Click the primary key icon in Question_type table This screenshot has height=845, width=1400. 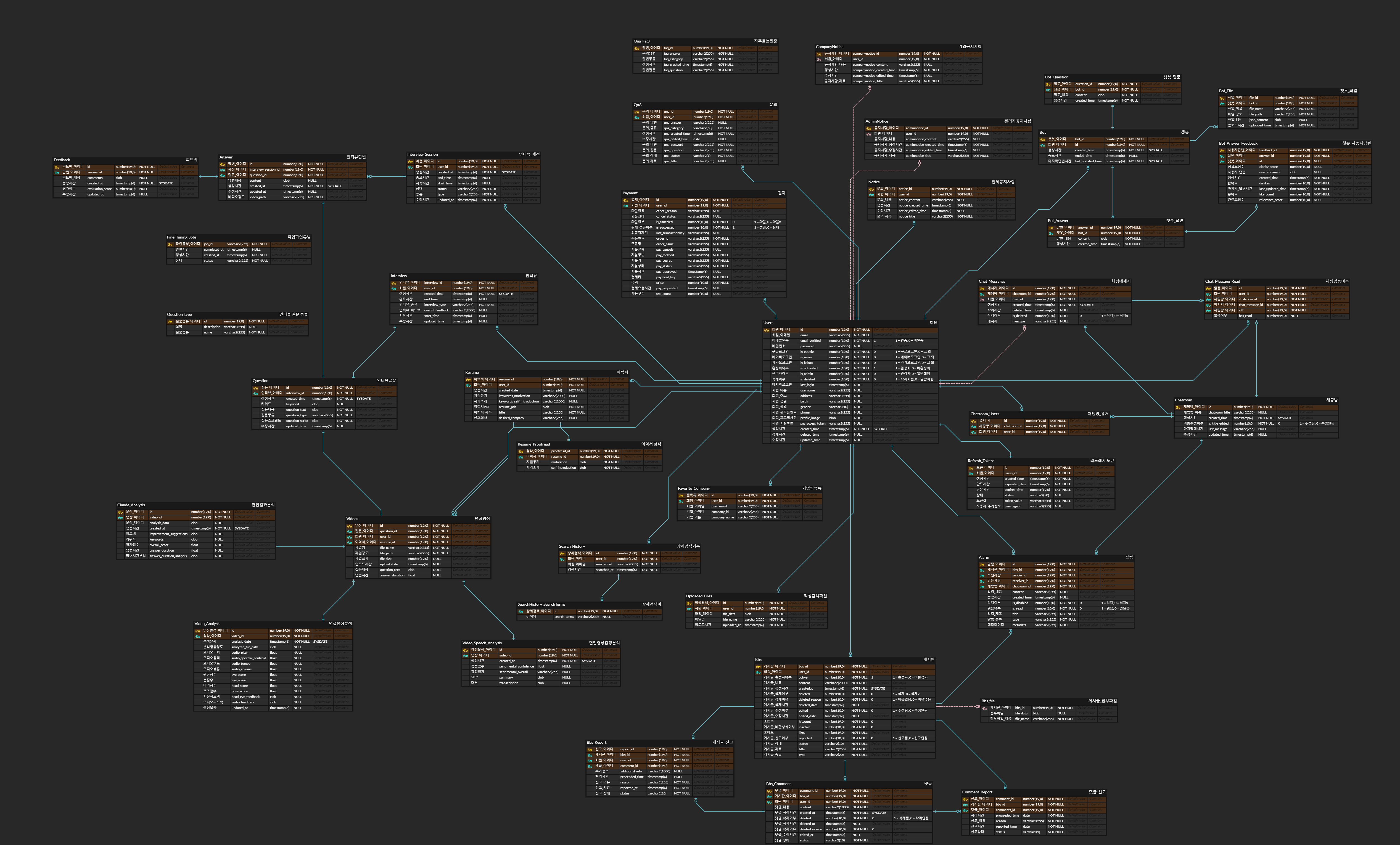170,321
